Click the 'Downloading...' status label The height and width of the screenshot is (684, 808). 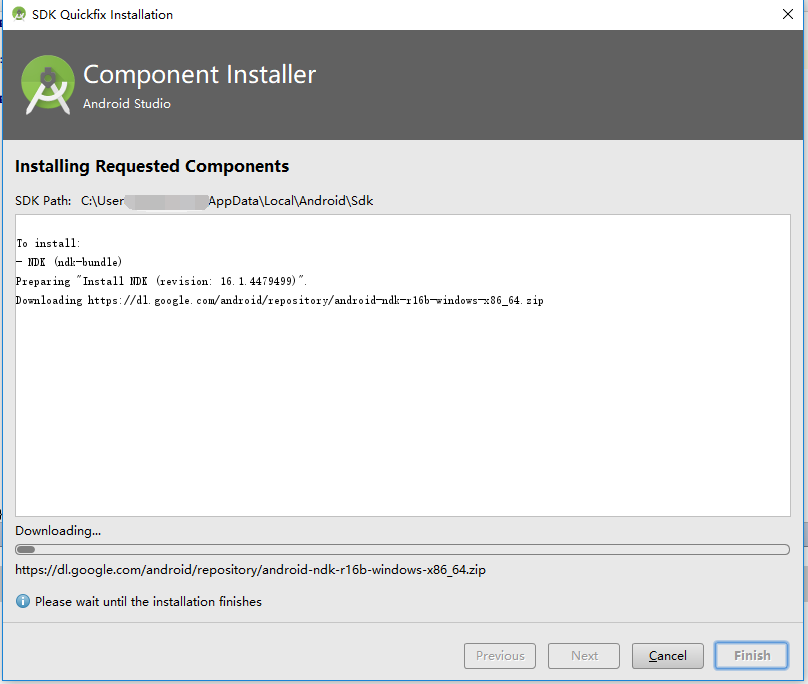[58, 530]
